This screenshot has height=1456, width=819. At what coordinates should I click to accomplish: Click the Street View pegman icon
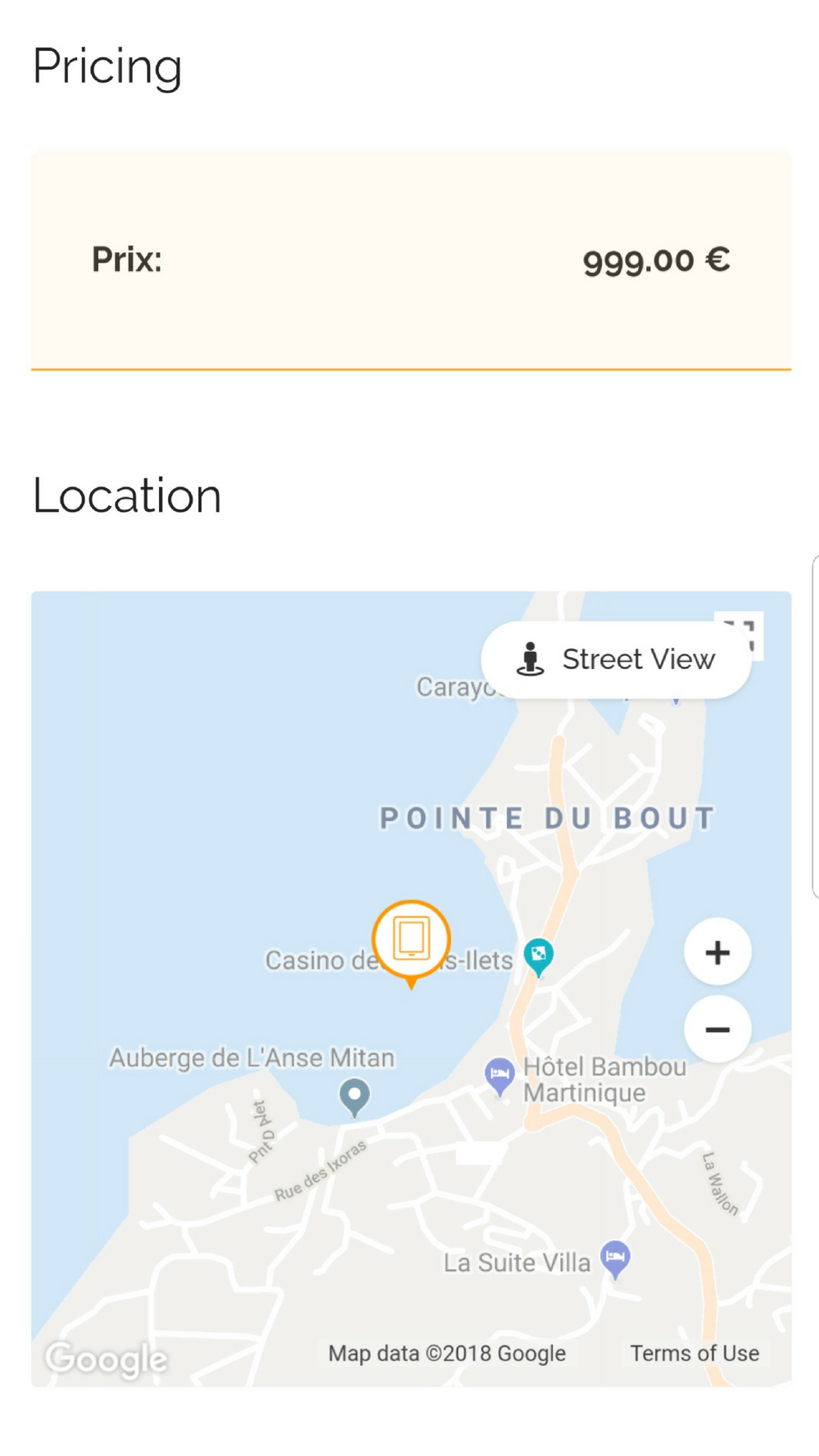(x=530, y=659)
